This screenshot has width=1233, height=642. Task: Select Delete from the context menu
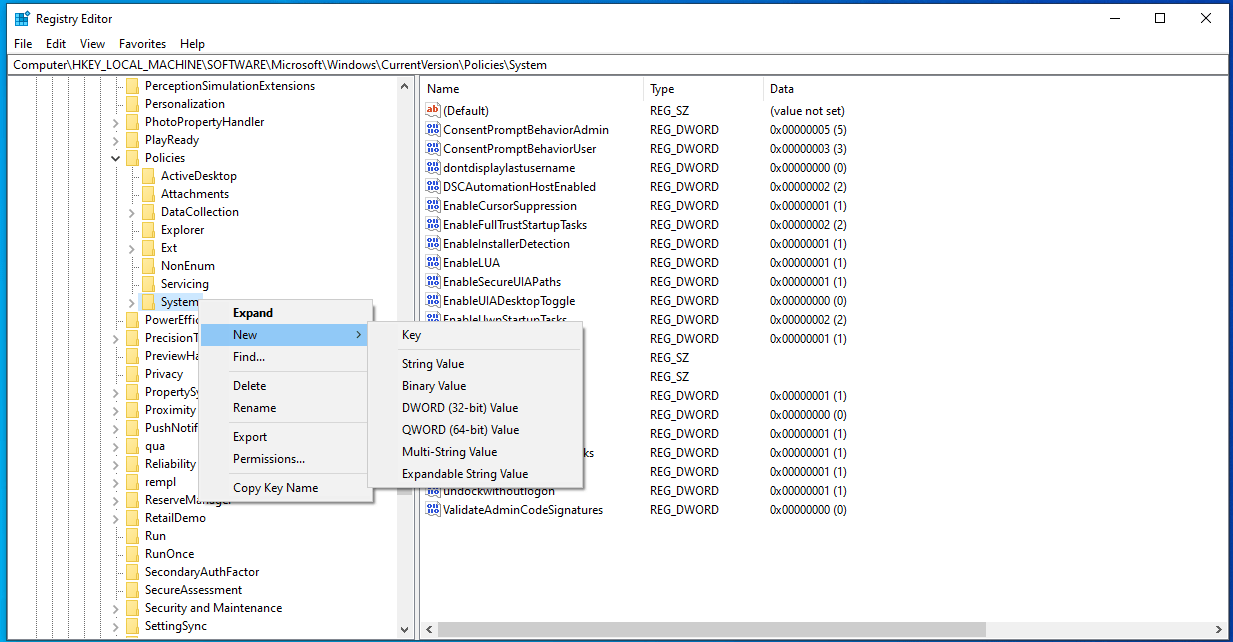[286, 386]
